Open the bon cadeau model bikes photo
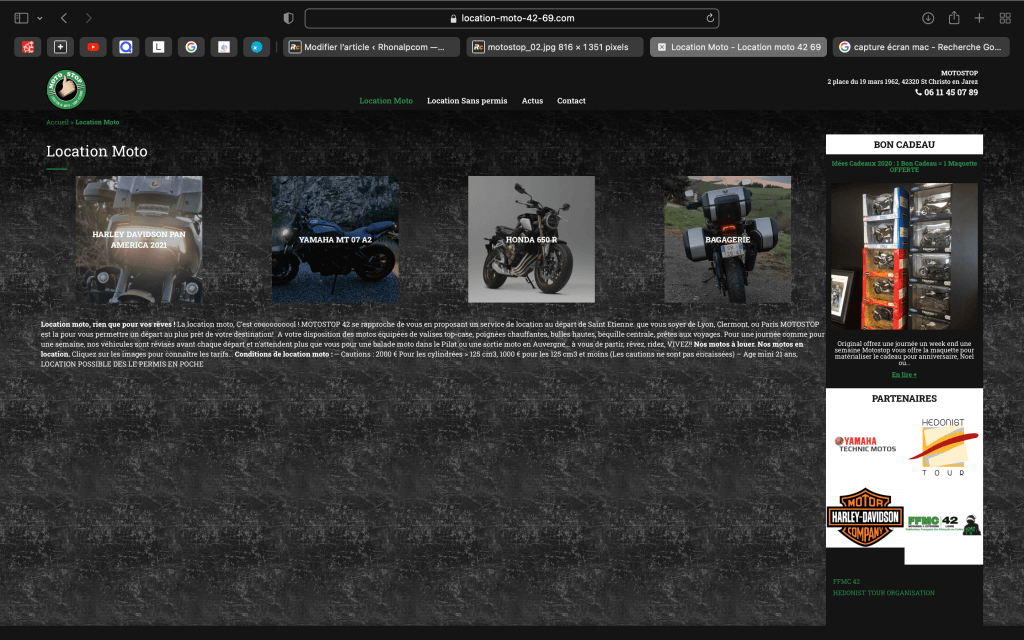Screen dimensions: 1024x640 904,256
